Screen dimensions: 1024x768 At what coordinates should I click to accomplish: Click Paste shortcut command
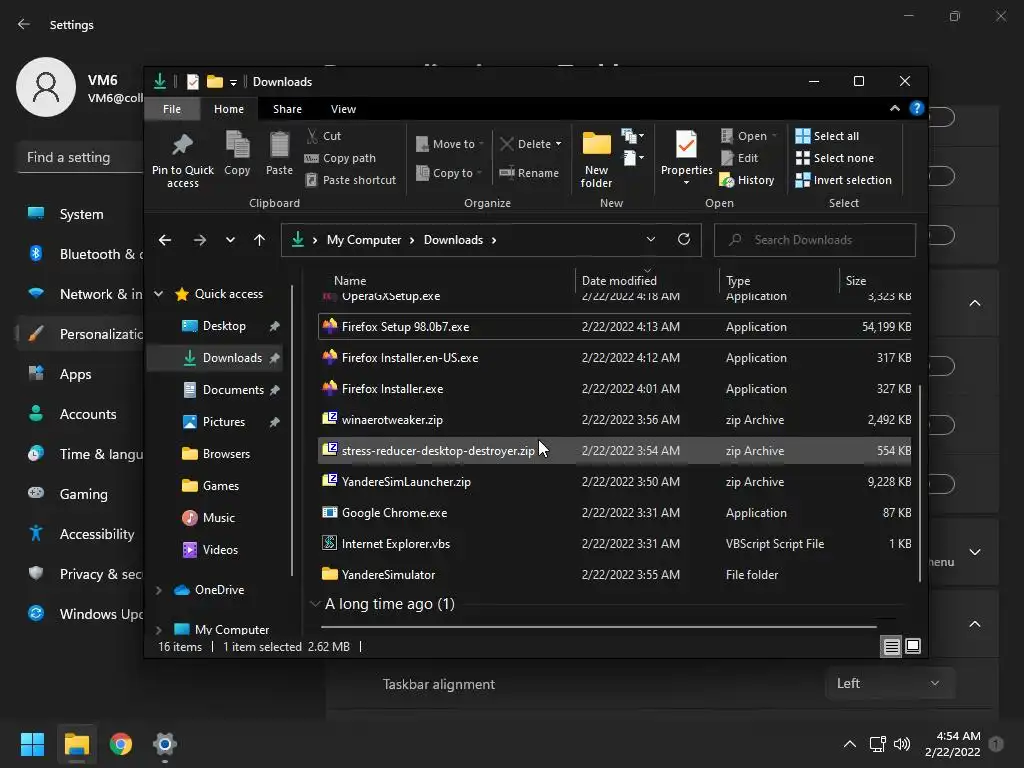pos(351,180)
